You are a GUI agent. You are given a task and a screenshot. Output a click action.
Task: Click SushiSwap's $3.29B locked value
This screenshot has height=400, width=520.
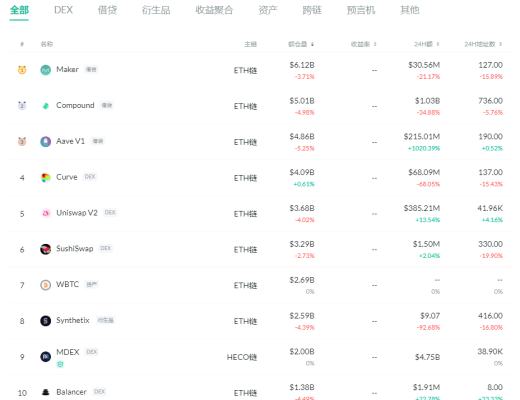pyautogui.click(x=302, y=244)
